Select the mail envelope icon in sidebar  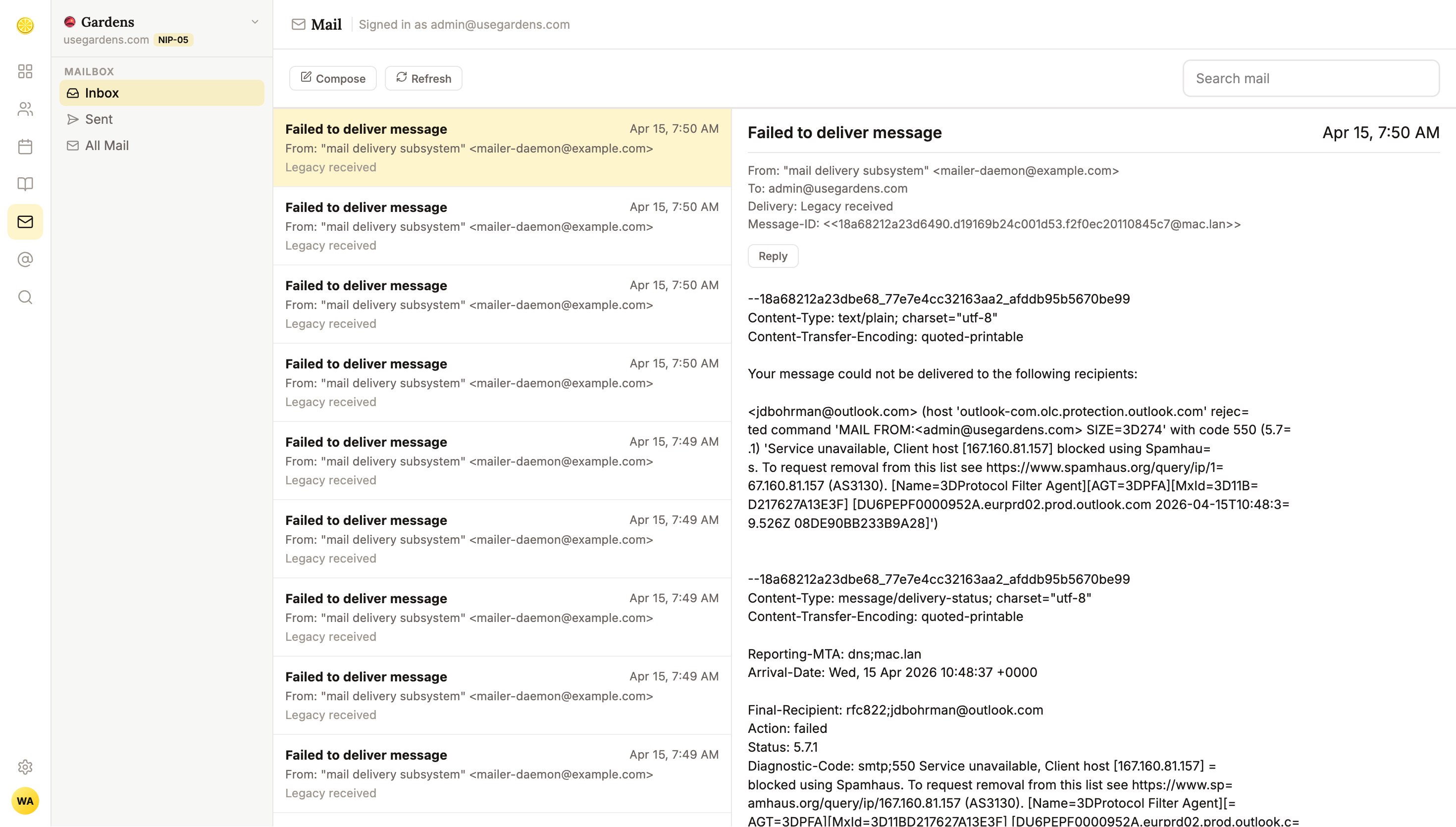(25, 221)
